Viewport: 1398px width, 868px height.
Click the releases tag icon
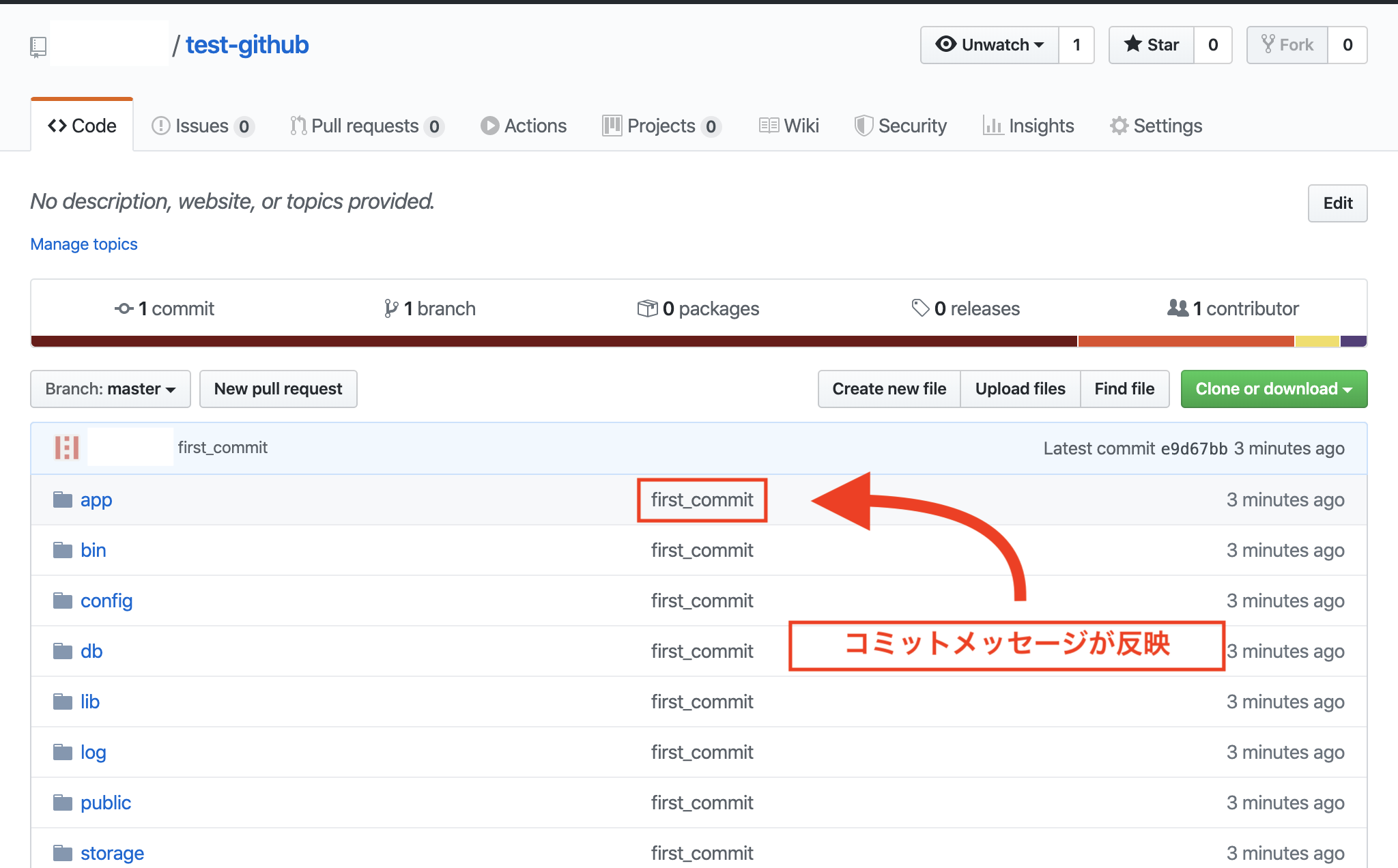click(x=920, y=308)
